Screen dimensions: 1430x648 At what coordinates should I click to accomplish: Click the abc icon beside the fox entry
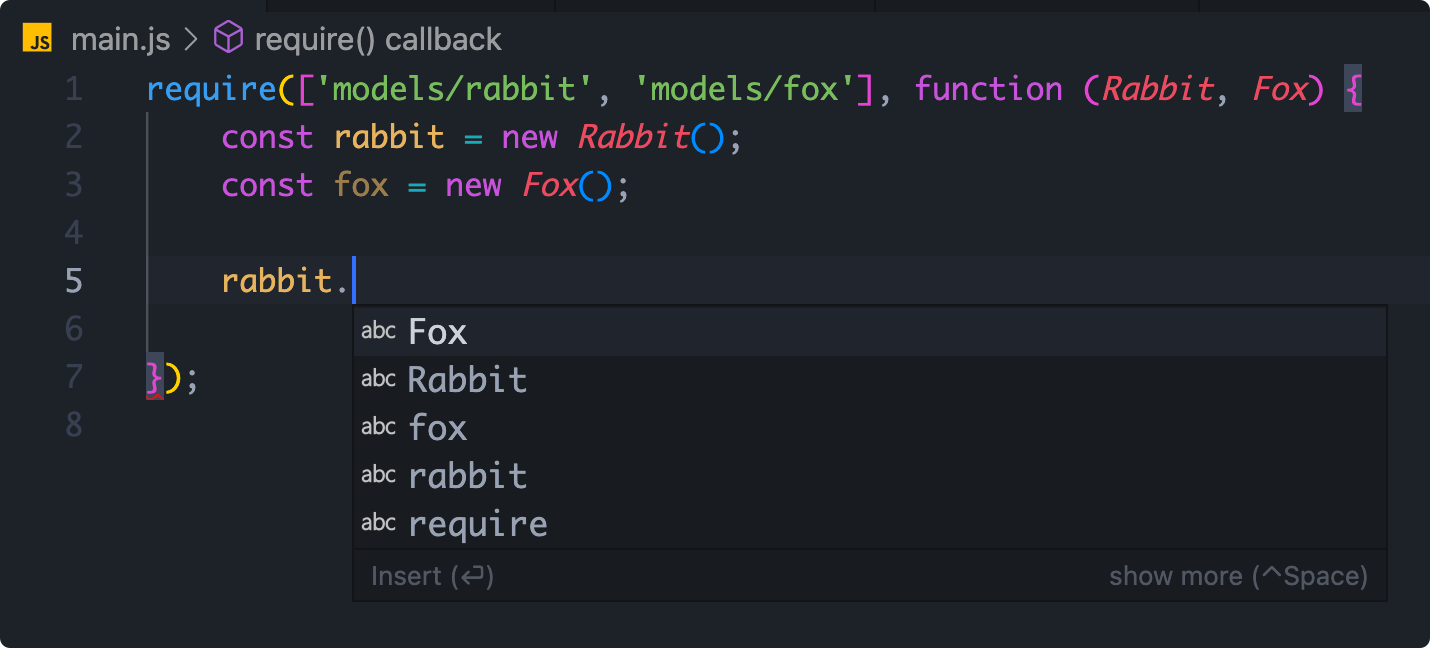coord(379,427)
